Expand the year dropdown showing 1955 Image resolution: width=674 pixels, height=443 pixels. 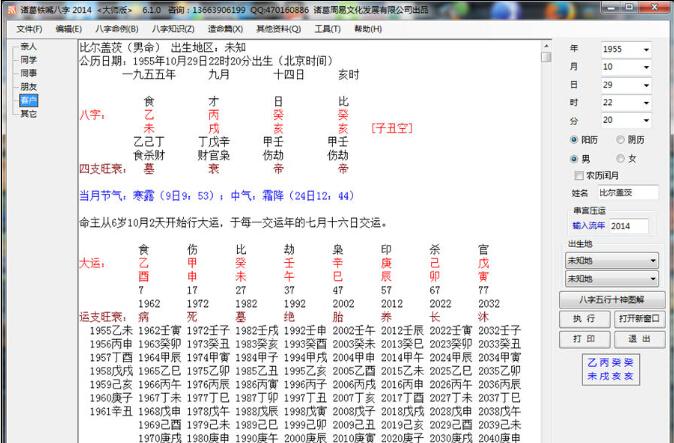pos(646,49)
